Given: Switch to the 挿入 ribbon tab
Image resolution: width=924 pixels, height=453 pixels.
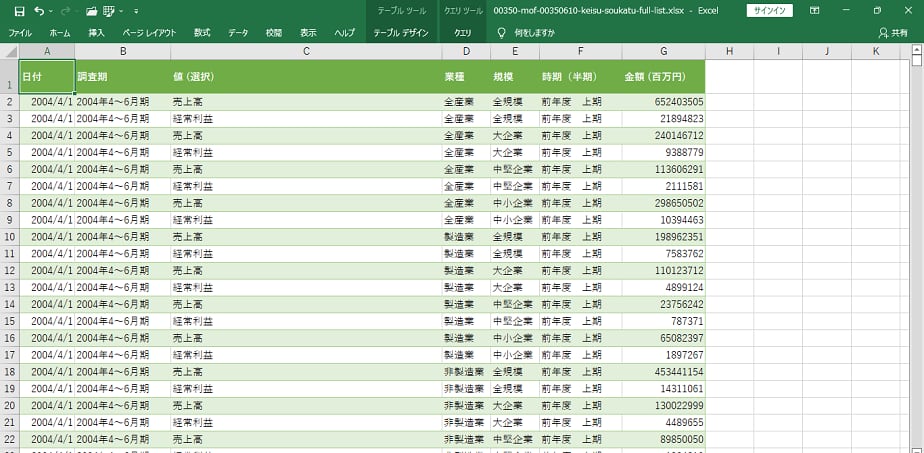Looking at the screenshot, I should tap(96, 32).
